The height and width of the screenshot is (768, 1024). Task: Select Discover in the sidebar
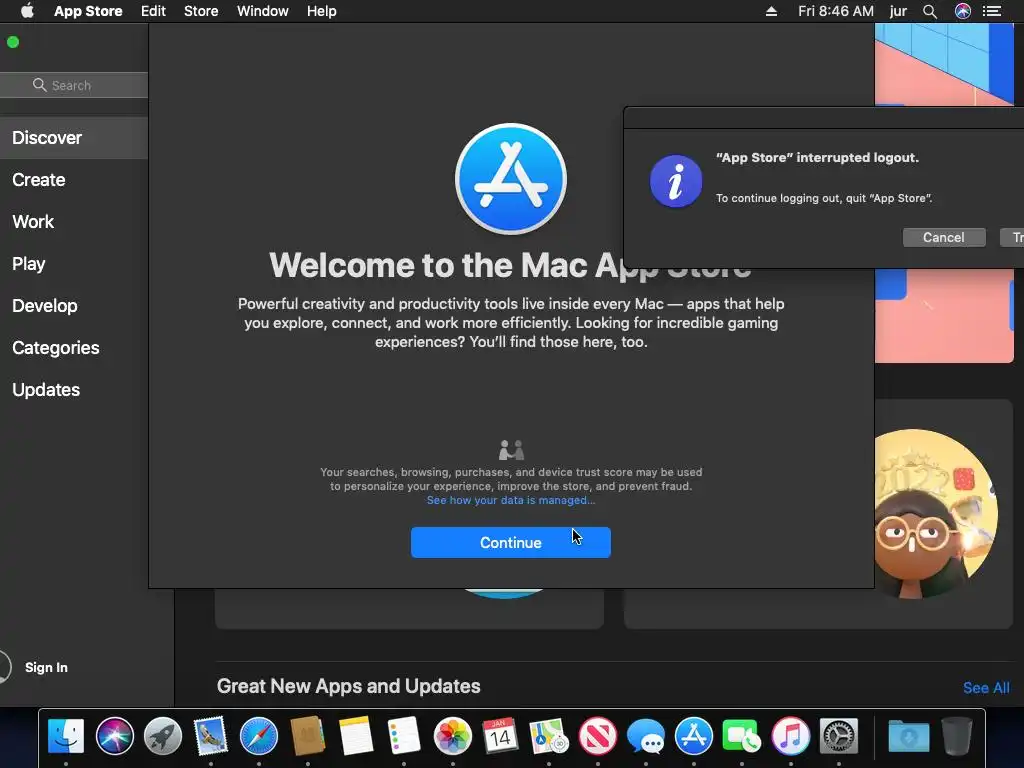pyautogui.click(x=74, y=138)
